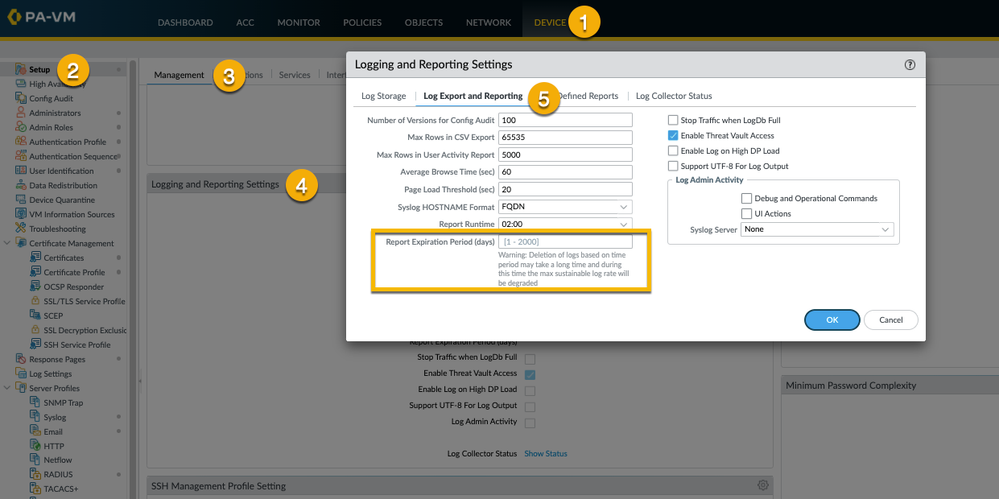
Task: Click the Max Rows in CSV Export field
Action: [x=565, y=137]
